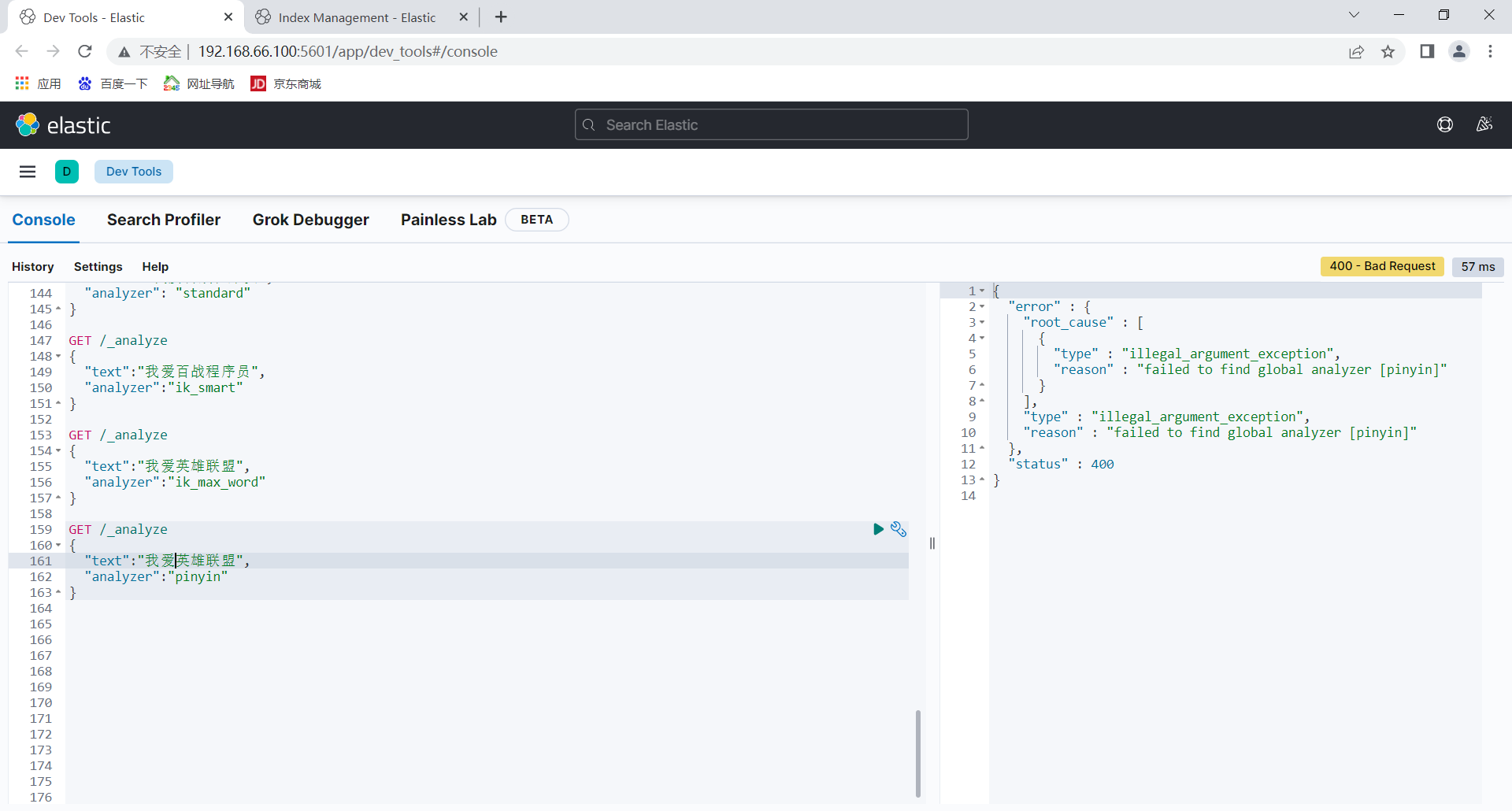Toggle fold marker at editor line 145
Image resolution: width=1512 pixels, height=811 pixels.
pos(58,309)
